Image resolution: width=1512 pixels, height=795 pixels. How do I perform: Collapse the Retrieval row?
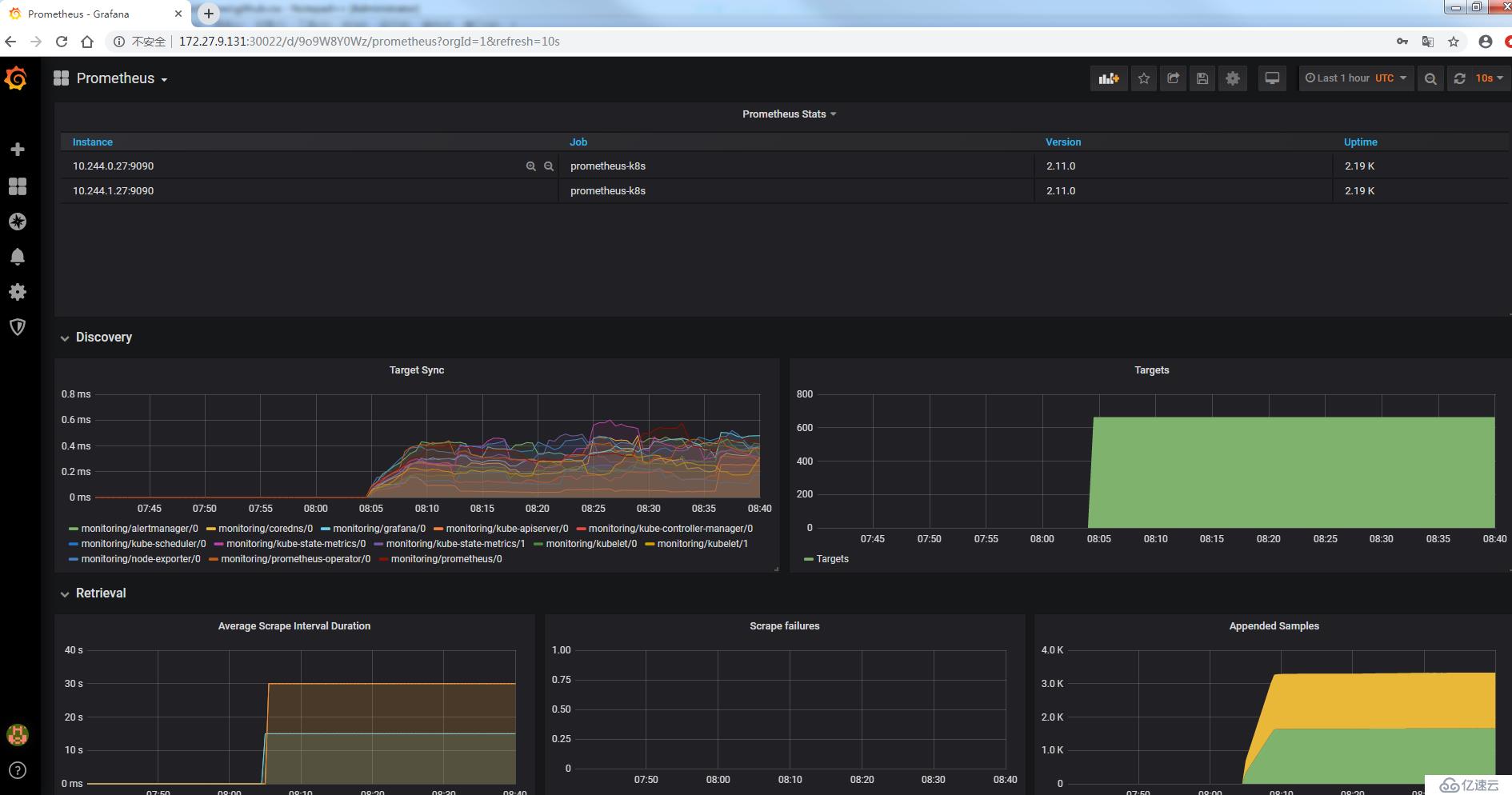(x=93, y=593)
